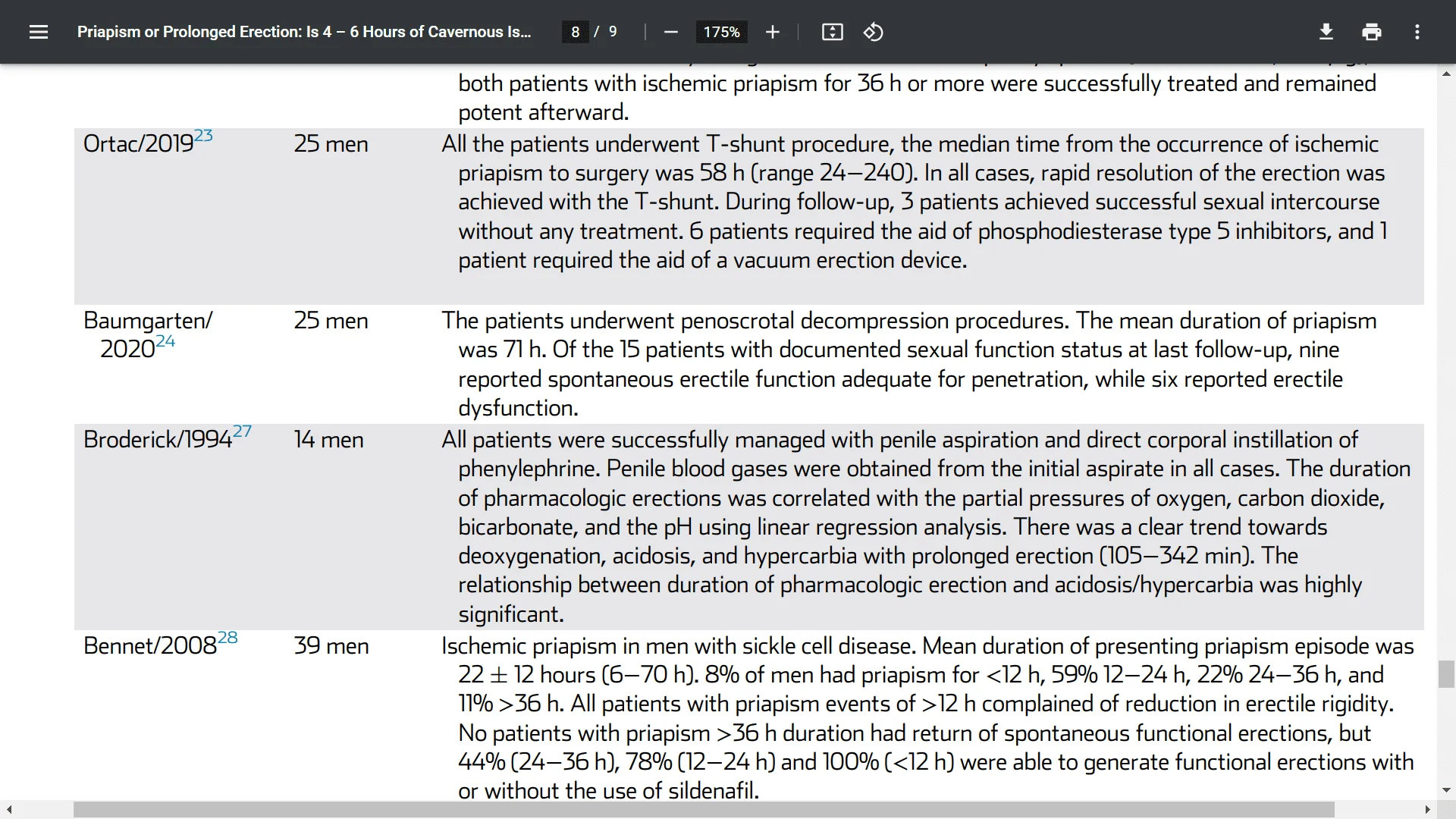Image resolution: width=1456 pixels, height=819 pixels.
Task: Click 'or without the use of sildenafil.' line
Action: point(608,791)
